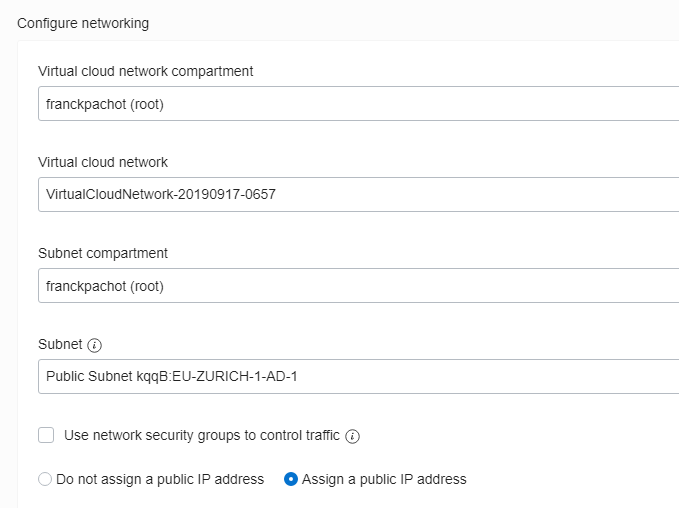Click the Virtual cloud network field label
Viewport: 679px width, 508px height.
click(x=103, y=162)
